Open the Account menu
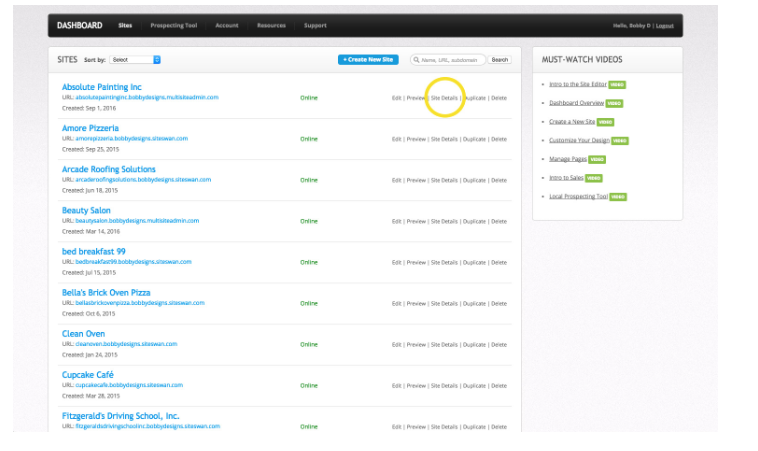Image resolution: width=758 pixels, height=451 pixels. point(227,25)
